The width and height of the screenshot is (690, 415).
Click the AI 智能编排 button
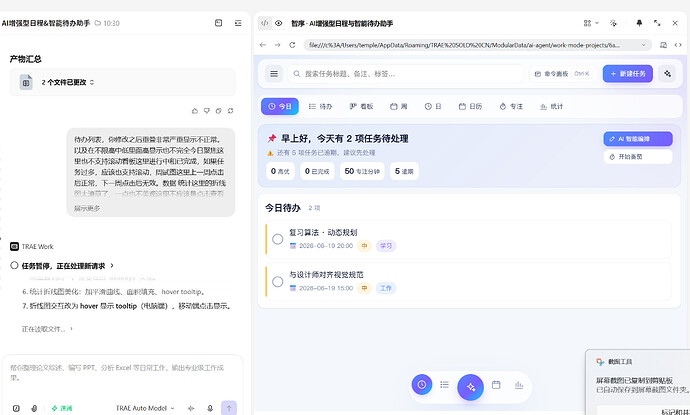(x=638, y=139)
